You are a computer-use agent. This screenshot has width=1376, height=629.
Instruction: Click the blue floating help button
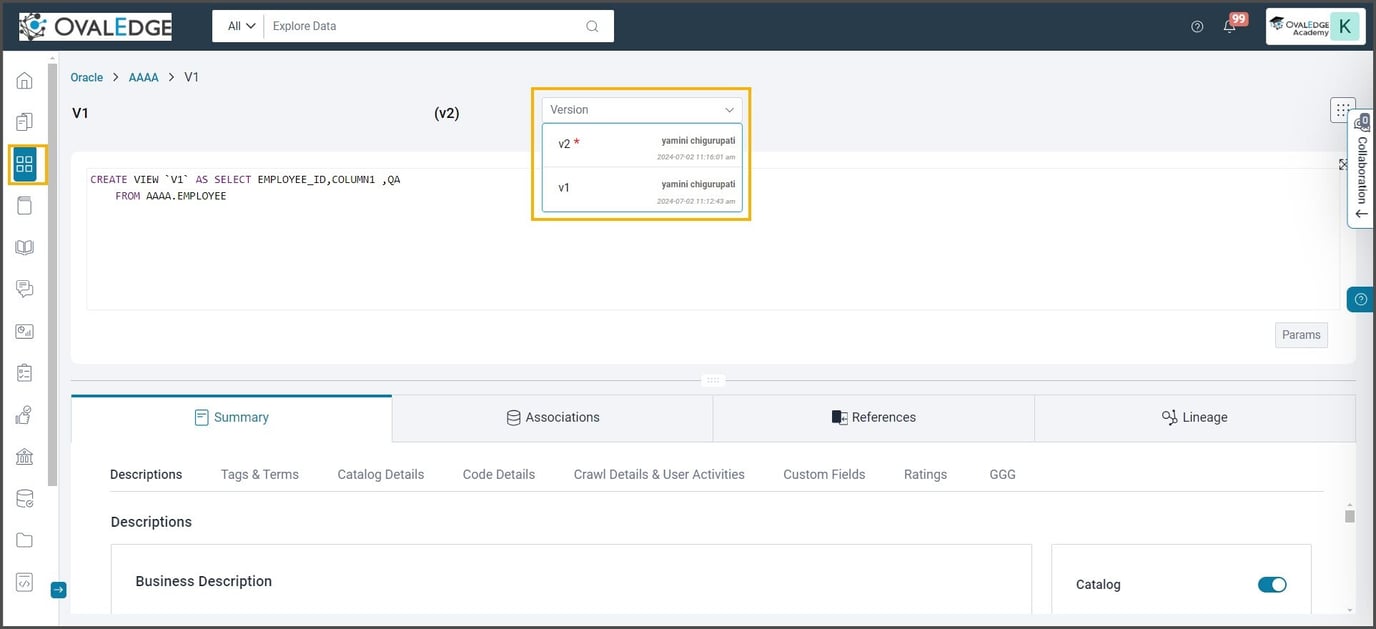[x=1361, y=299]
